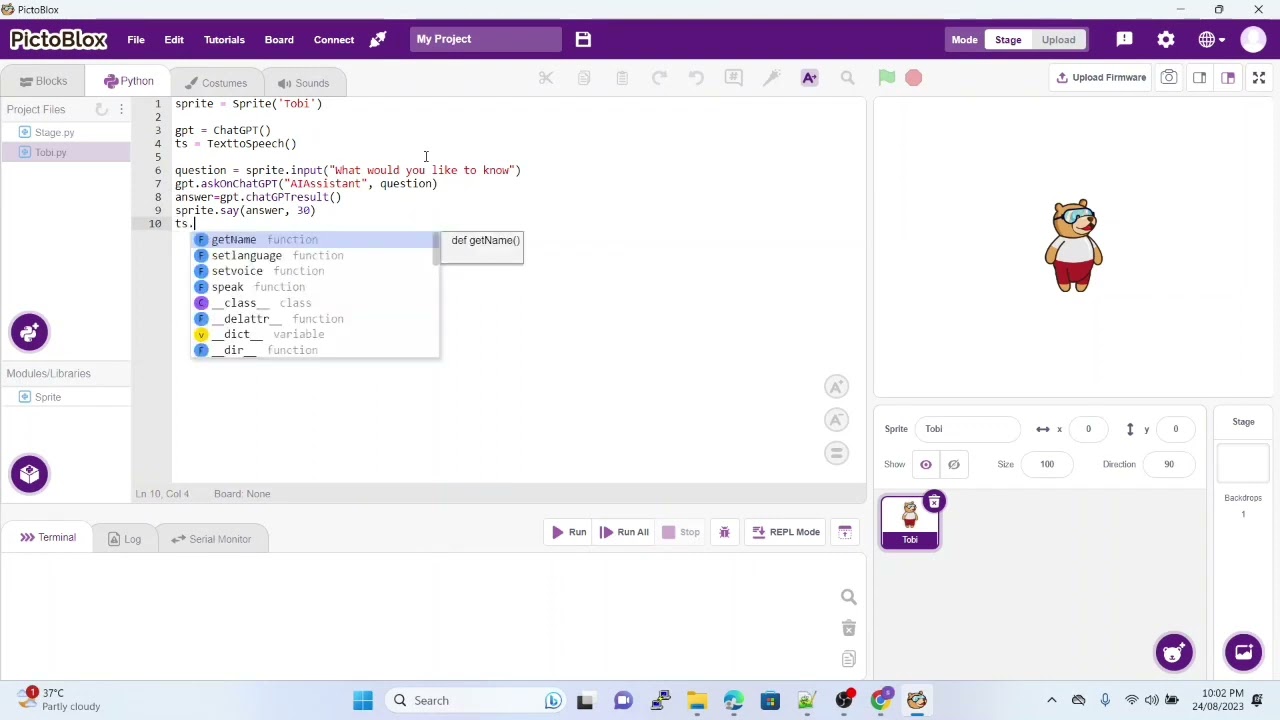Screen dimensions: 1280x720
Task: Select Upload mode toggle
Action: pyautogui.click(x=1058, y=40)
